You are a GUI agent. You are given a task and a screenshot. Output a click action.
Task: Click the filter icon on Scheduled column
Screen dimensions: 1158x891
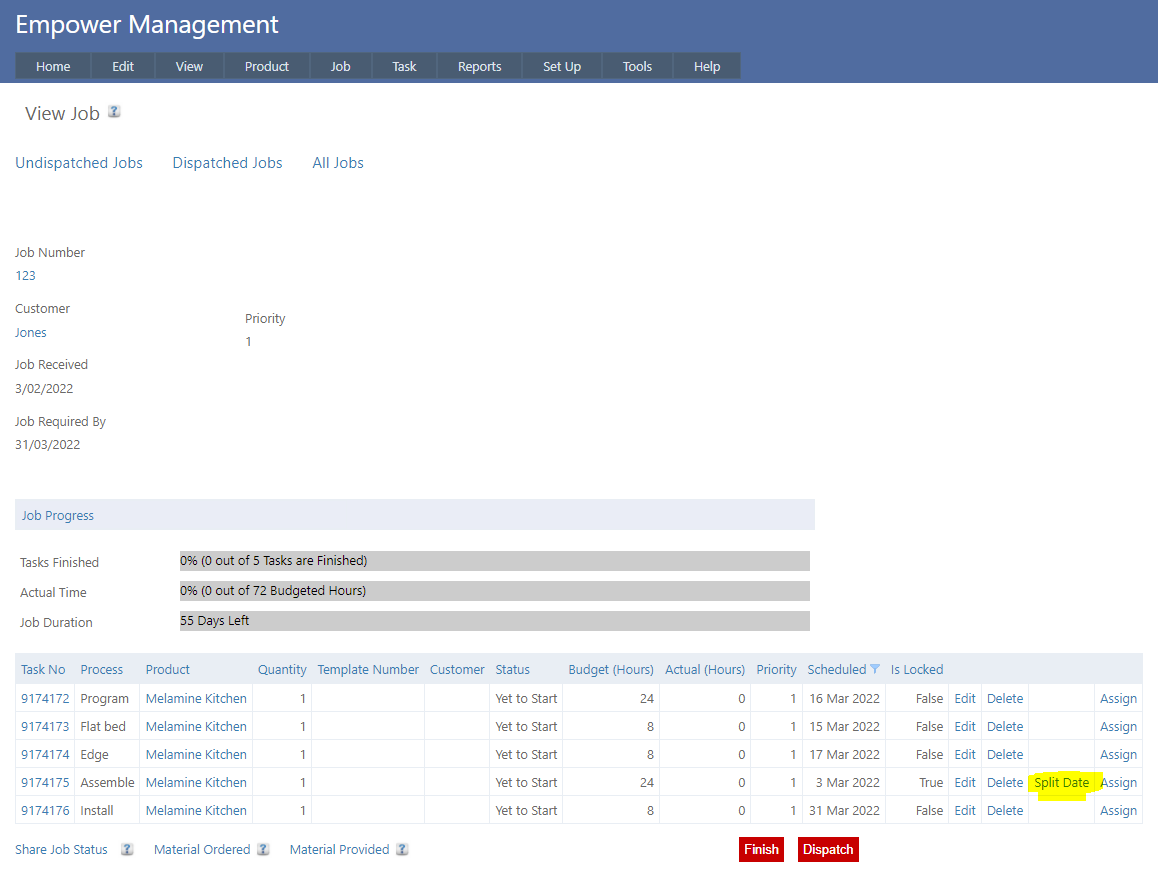875,669
